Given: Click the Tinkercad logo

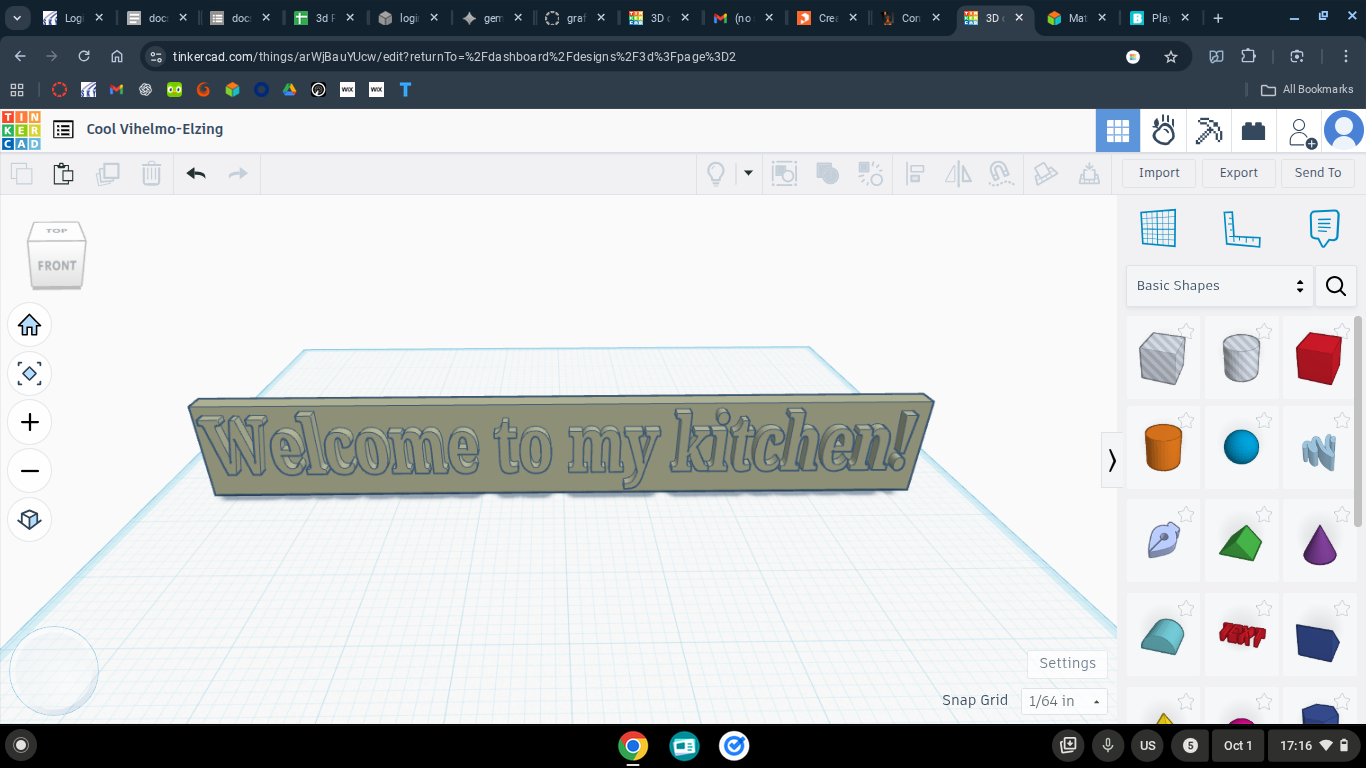Looking at the screenshot, I should tap(21, 130).
